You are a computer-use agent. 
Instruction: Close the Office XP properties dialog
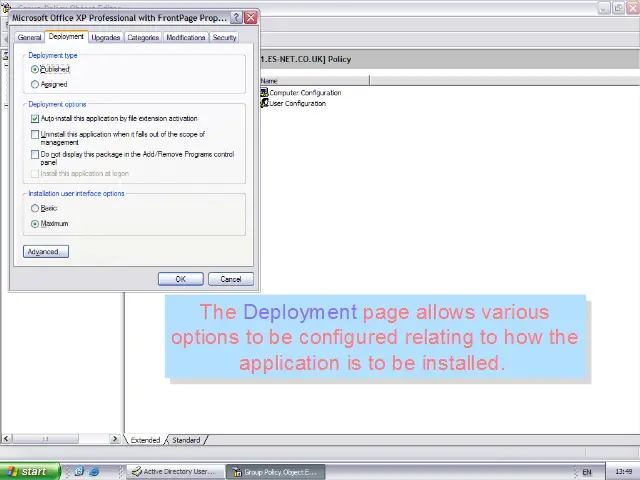pyautogui.click(x=251, y=18)
